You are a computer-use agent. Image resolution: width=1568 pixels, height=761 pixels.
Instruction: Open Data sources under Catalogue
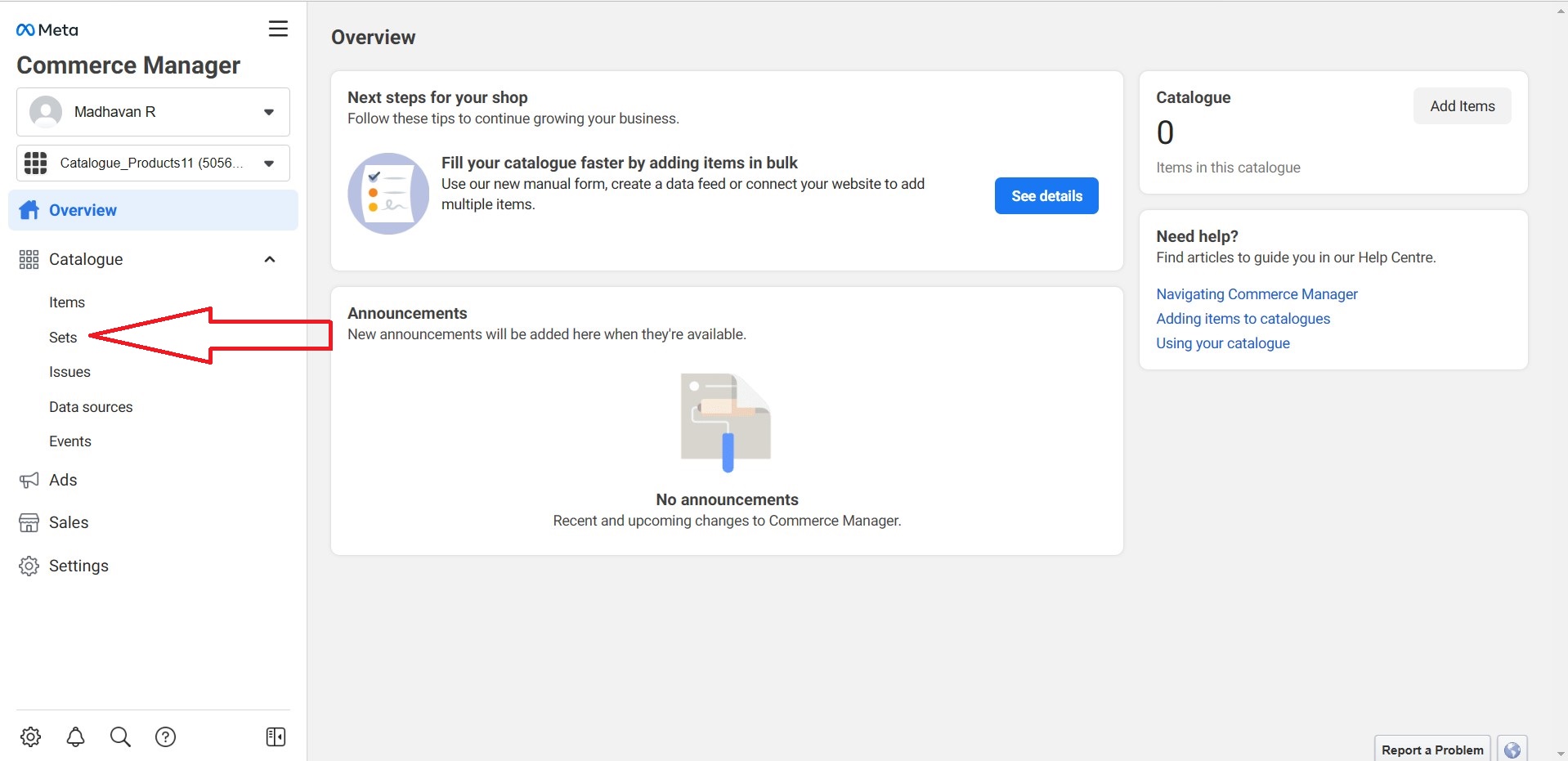tap(91, 407)
